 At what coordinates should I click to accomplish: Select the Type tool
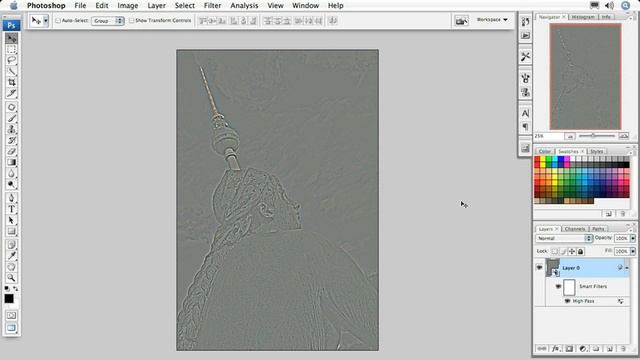click(x=11, y=209)
